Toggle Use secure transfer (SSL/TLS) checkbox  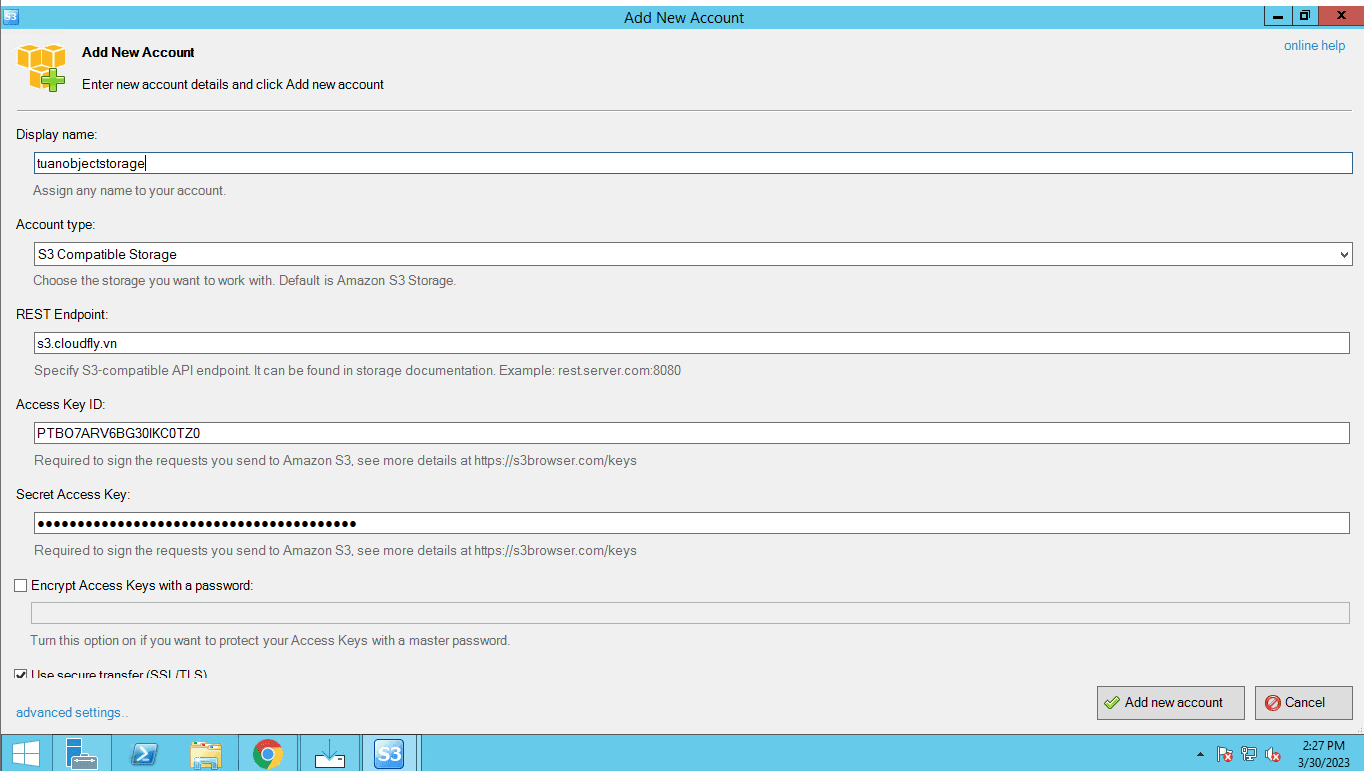pyautogui.click(x=21, y=674)
